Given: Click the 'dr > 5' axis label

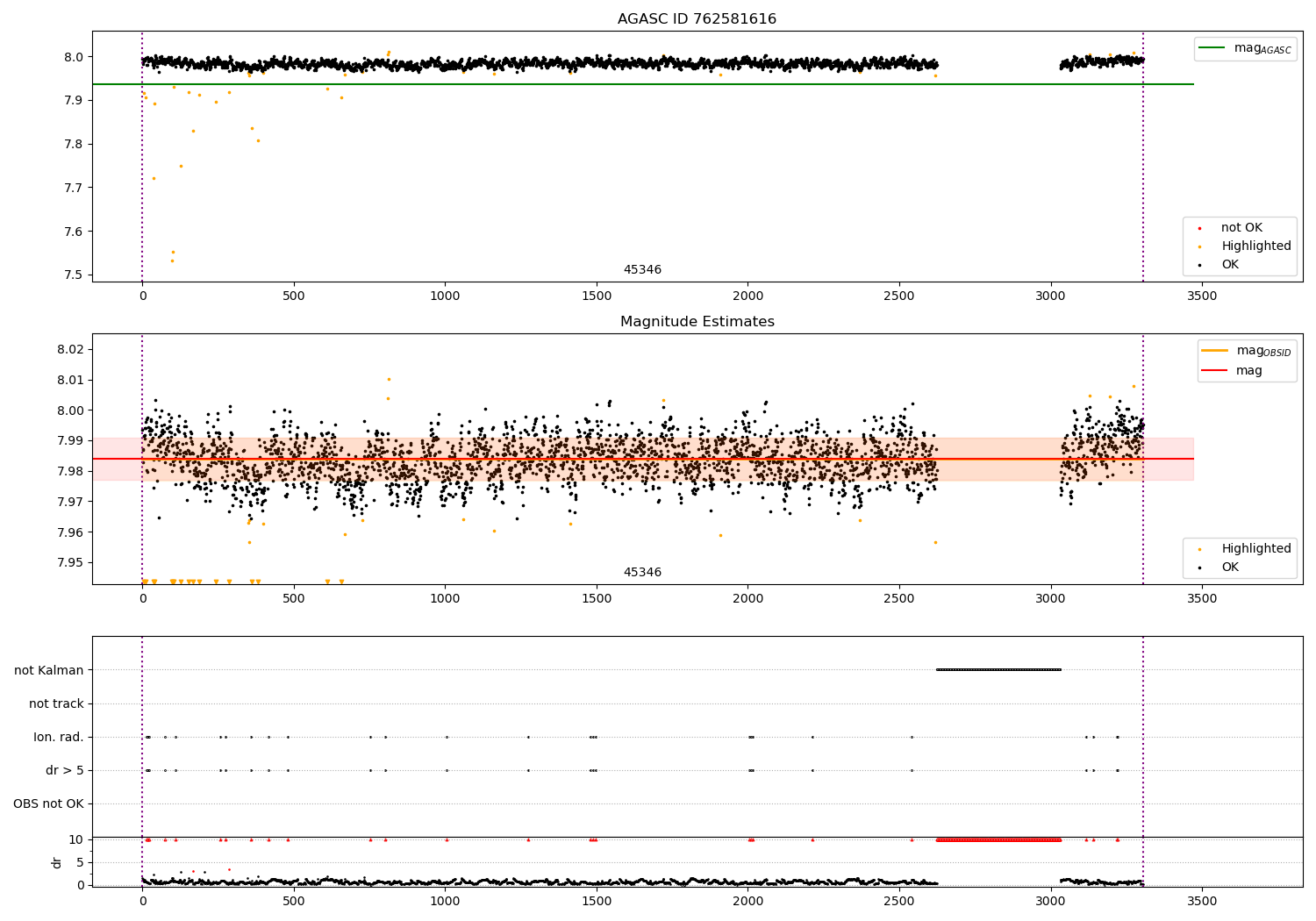Looking at the screenshot, I should 65,770.
